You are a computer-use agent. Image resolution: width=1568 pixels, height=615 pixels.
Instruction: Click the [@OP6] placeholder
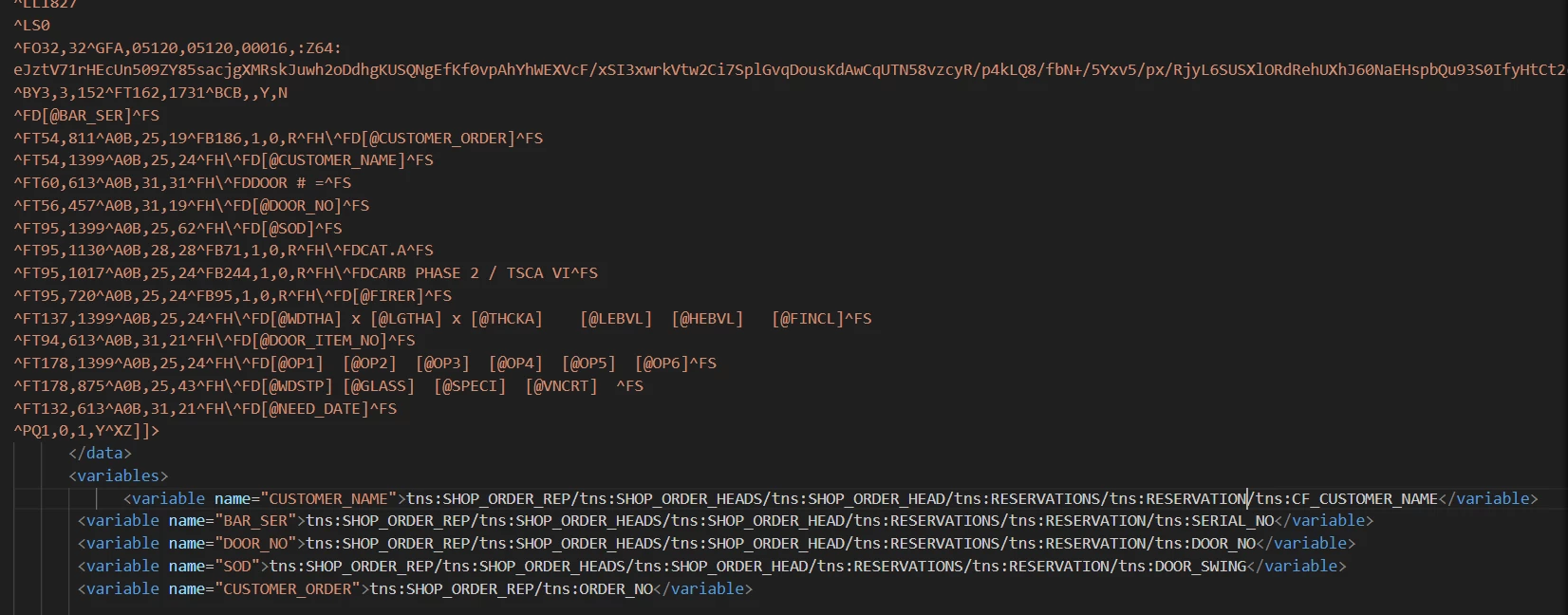(x=662, y=363)
